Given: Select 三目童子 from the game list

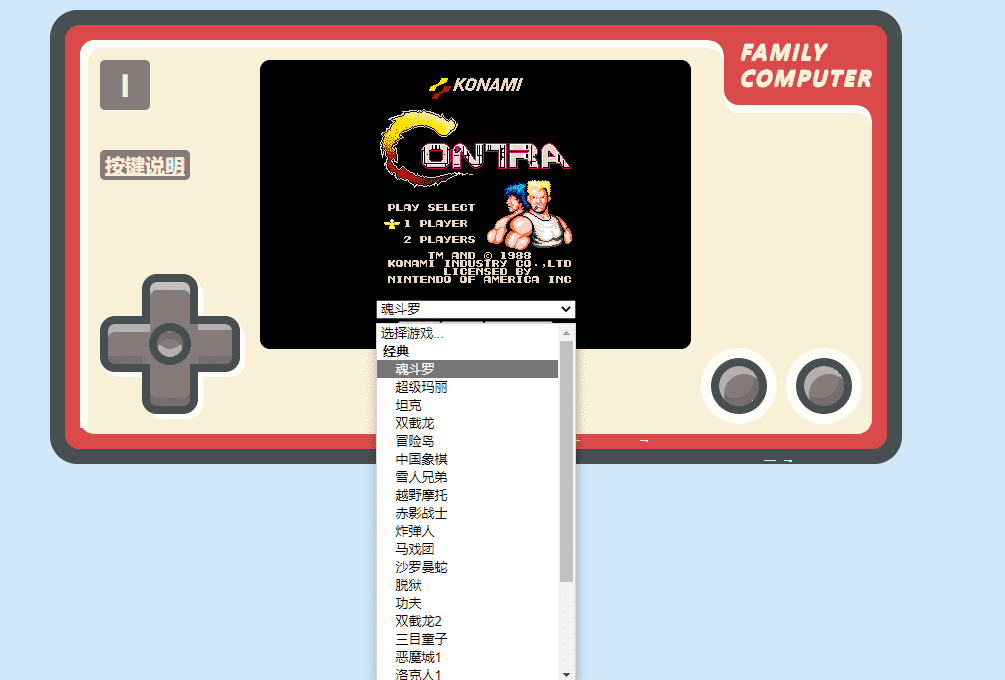Looking at the screenshot, I should tap(467, 639).
